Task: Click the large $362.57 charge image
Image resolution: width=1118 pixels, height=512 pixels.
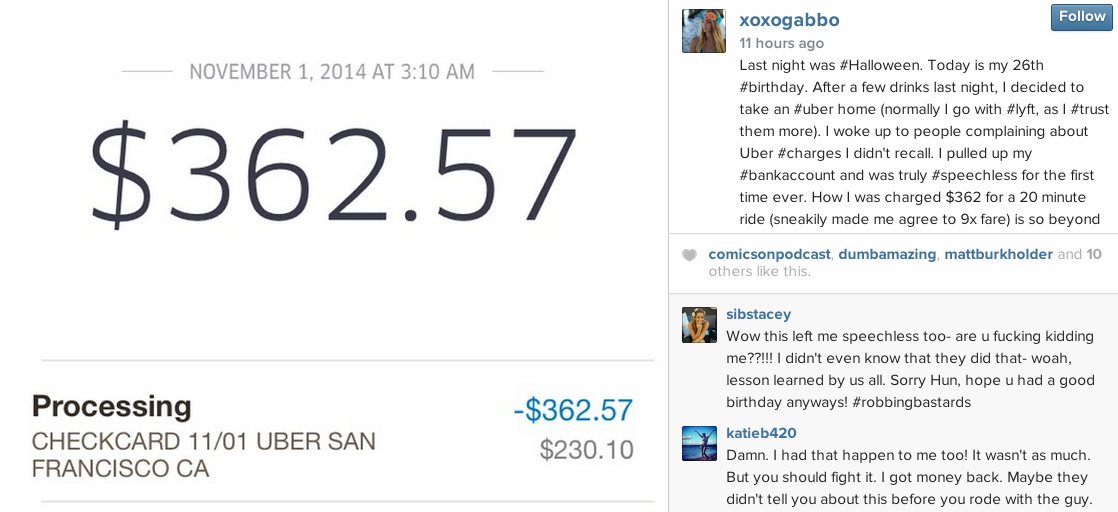Action: 332,175
